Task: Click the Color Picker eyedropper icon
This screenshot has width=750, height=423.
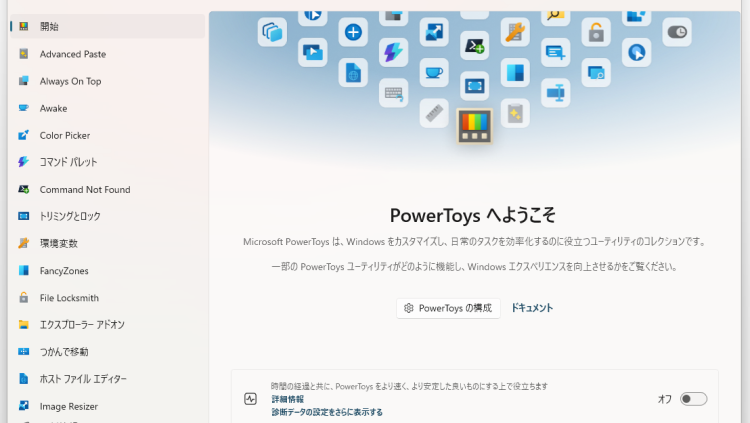Action: 23,135
